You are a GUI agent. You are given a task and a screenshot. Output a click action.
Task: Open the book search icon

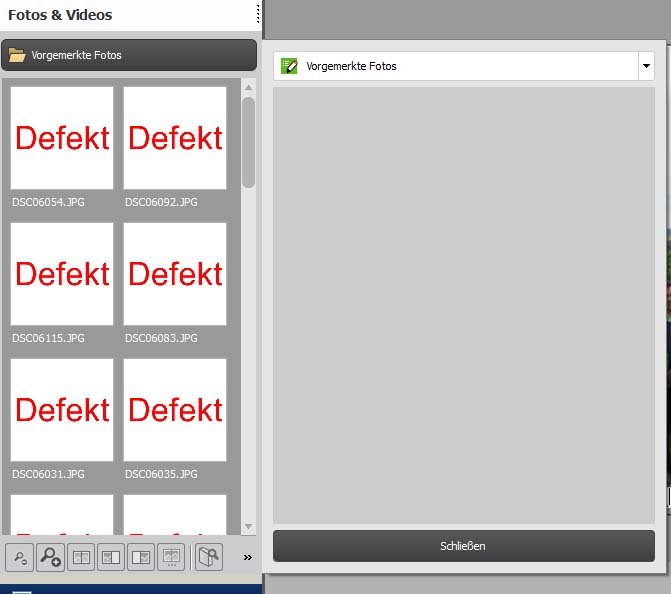click(209, 557)
